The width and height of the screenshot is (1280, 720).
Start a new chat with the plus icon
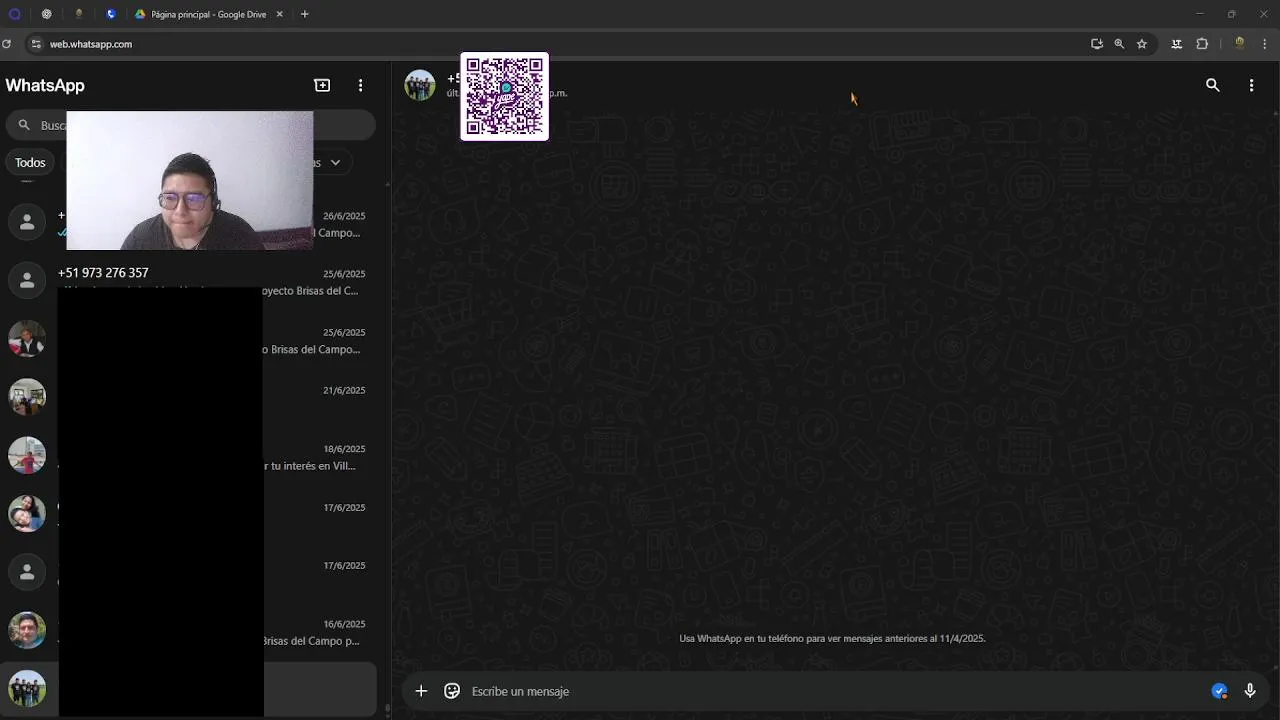pos(322,85)
